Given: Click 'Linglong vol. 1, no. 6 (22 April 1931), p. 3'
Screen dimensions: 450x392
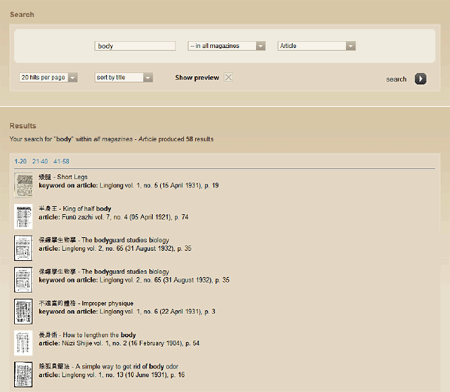Looking at the screenshot, I should (x=157, y=312).
